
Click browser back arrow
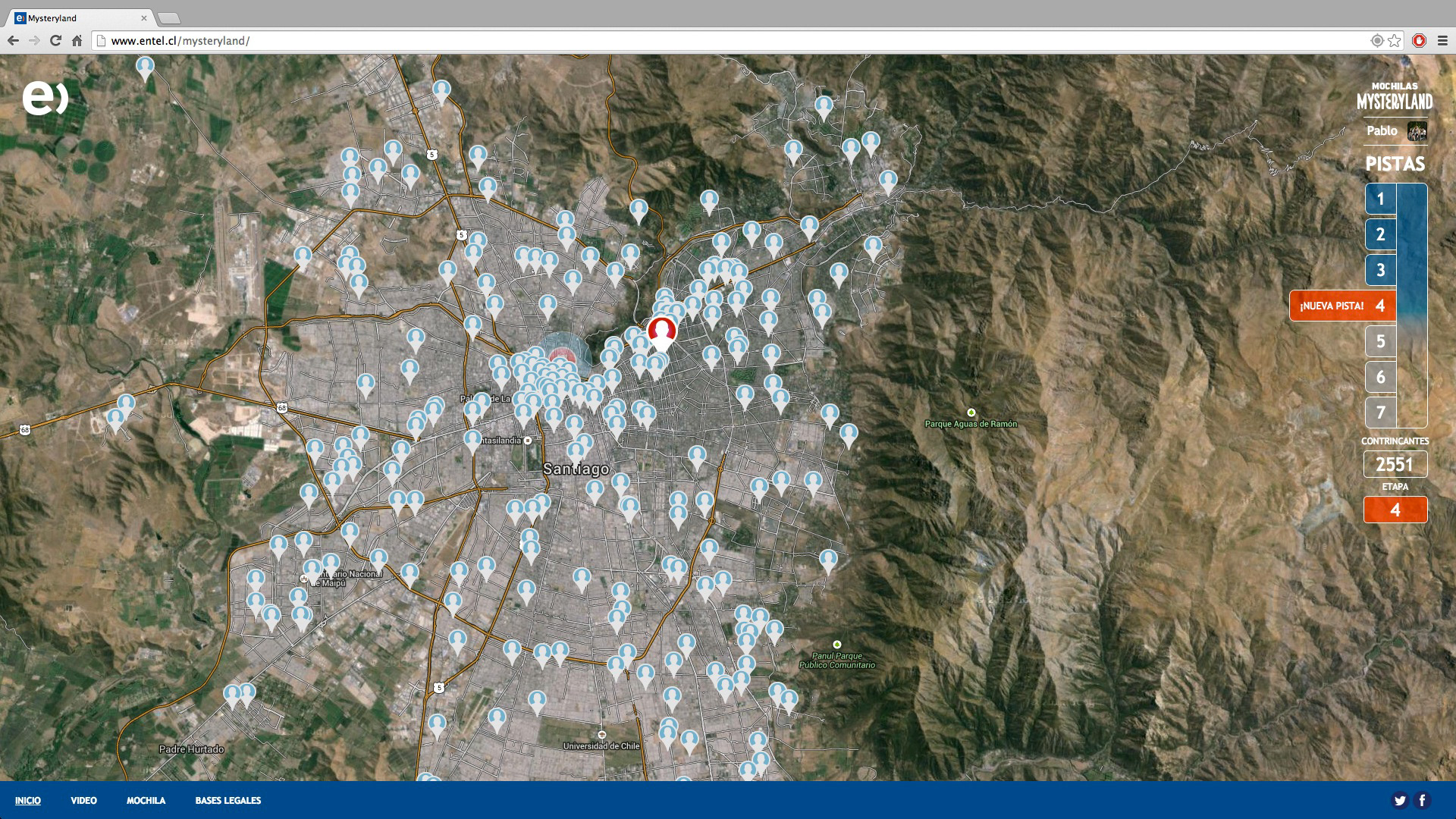click(14, 41)
